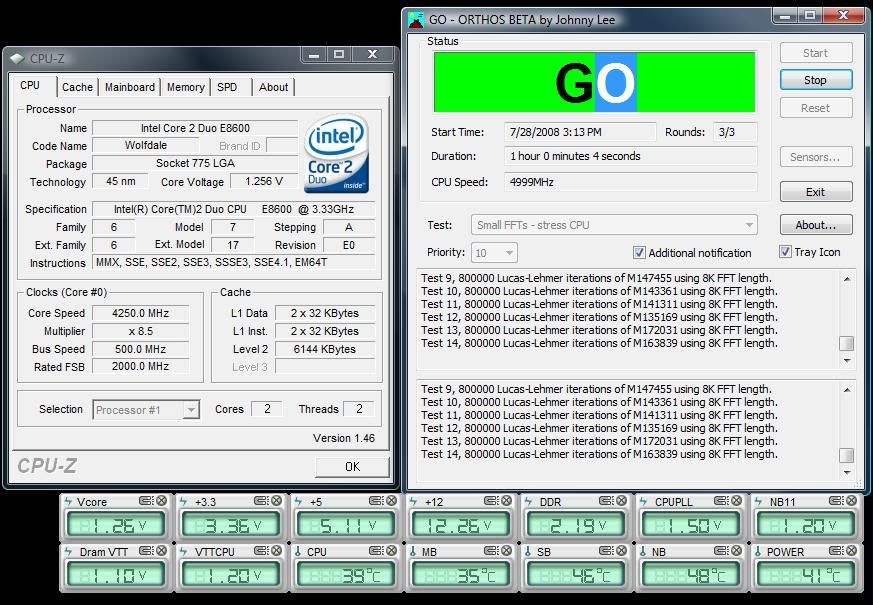Open the settings icon on the +5 gadget

coord(376,501)
